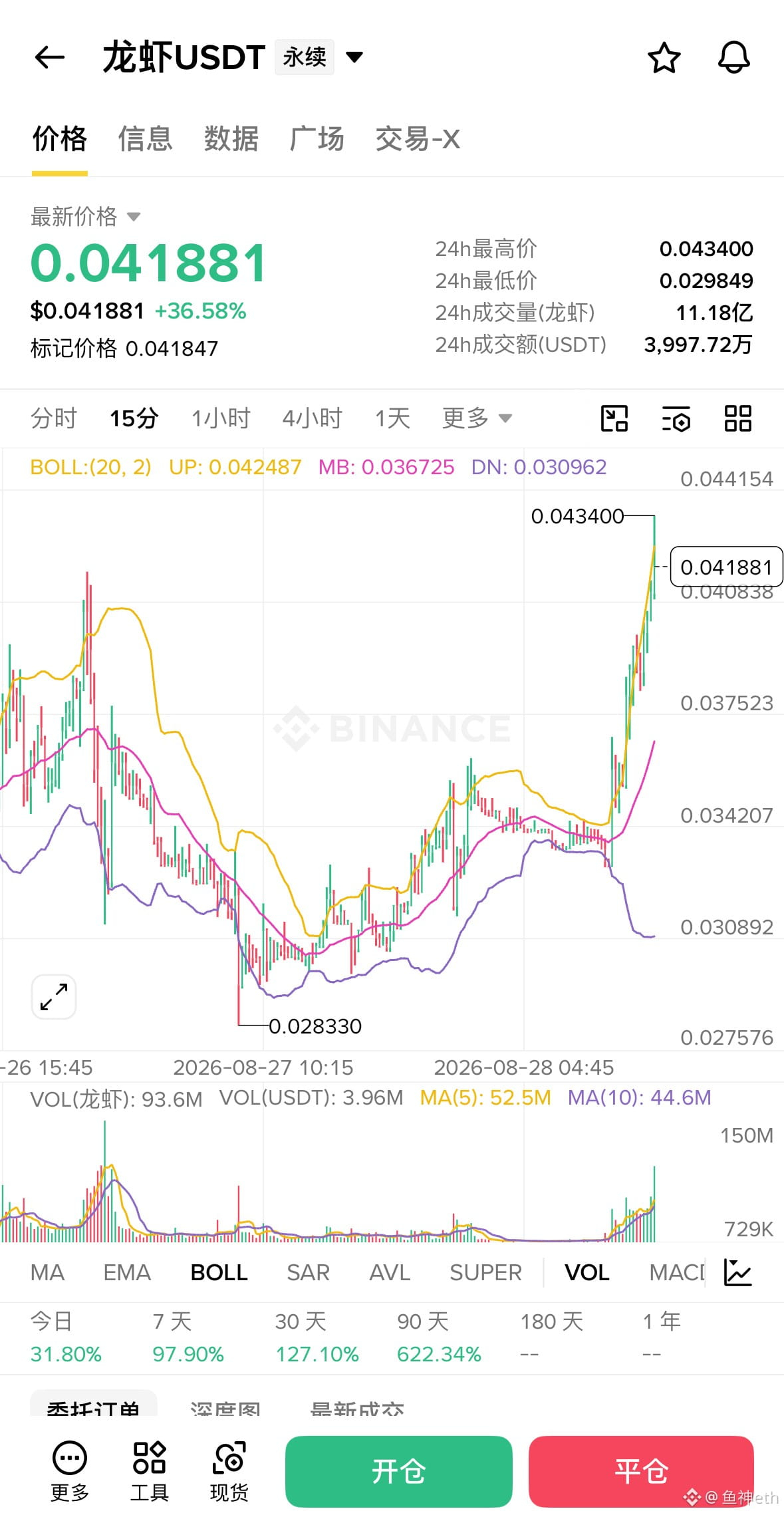Open the trading pair dropdown arrow
The width and height of the screenshot is (784, 1515).
tap(355, 57)
